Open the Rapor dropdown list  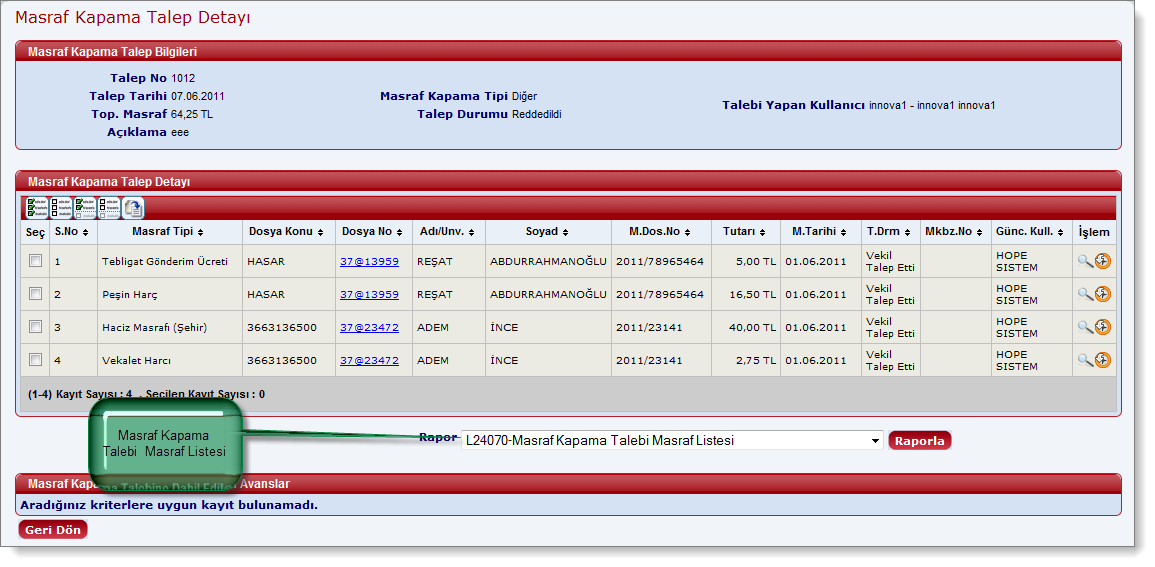673,440
